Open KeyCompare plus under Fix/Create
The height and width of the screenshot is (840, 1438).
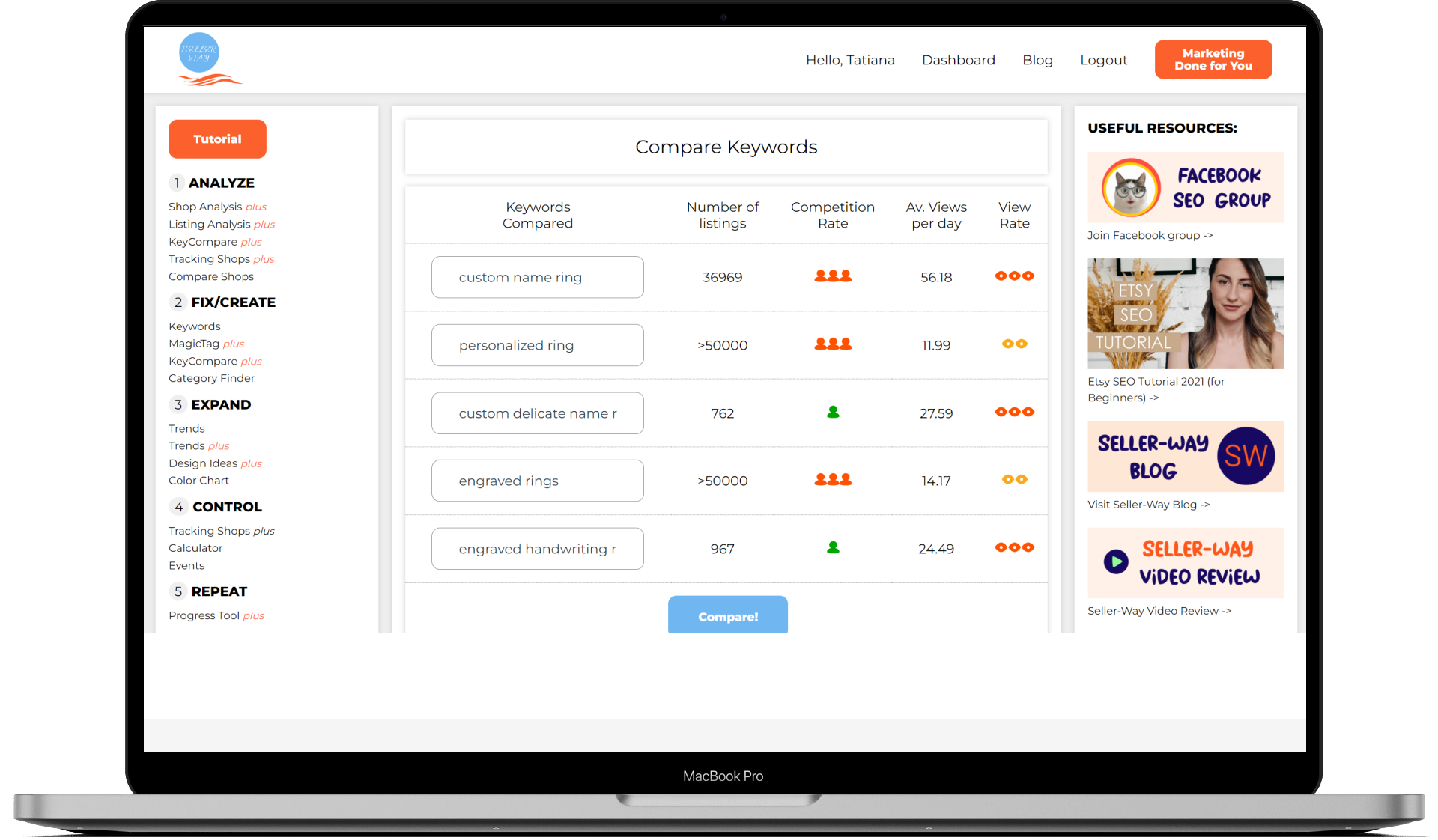point(215,361)
